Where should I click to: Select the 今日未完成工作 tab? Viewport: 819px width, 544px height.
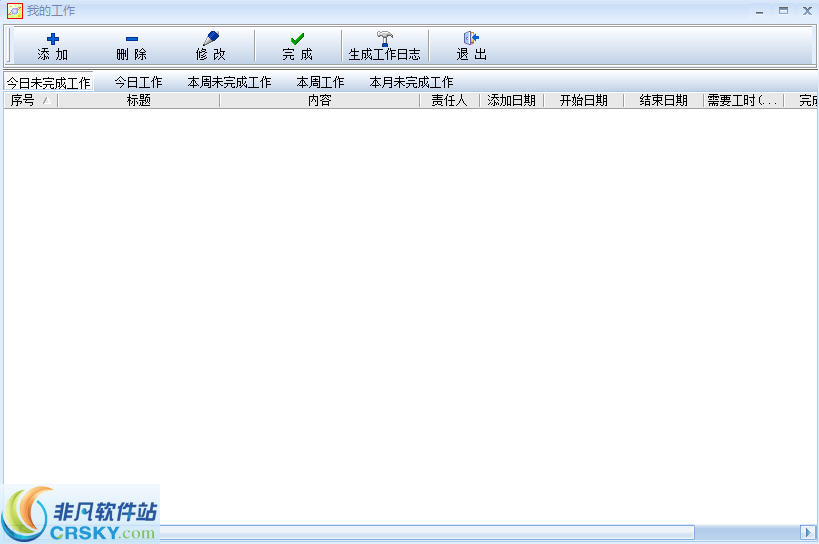(x=48, y=82)
